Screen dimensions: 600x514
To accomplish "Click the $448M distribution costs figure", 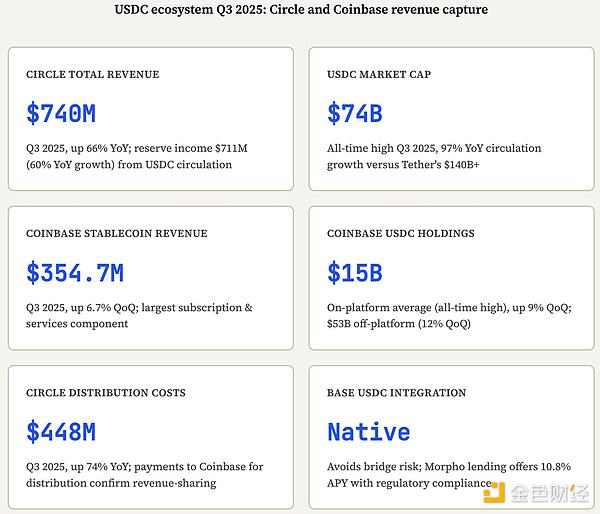I will [x=61, y=432].
